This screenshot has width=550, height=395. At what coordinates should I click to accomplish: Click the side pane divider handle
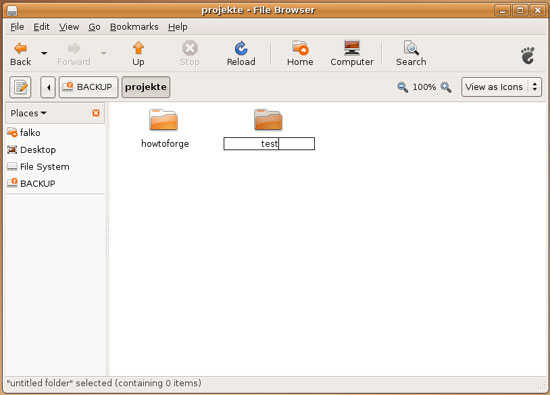coord(107,239)
